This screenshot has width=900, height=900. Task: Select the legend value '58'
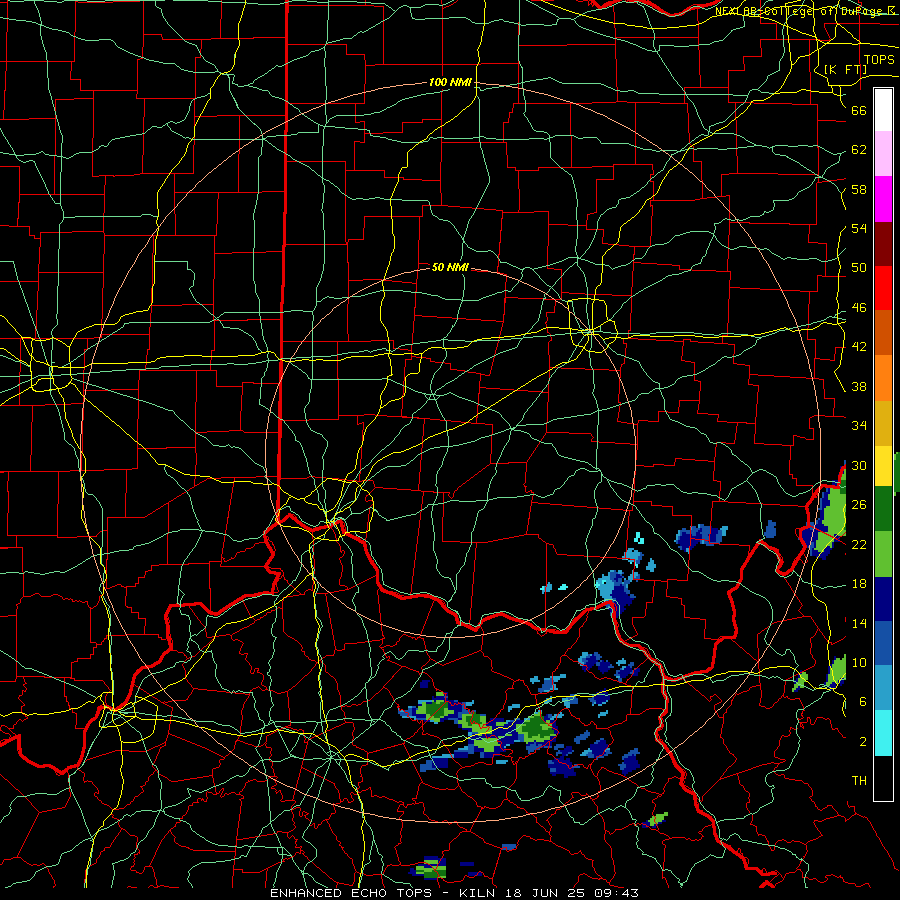(x=859, y=189)
